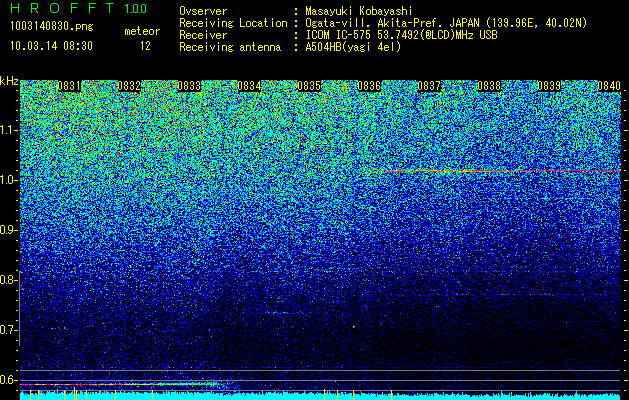The height and width of the screenshot is (400, 629).
Task: Click the yellow-red signal trace below 0.6 kHz
Action: (118, 384)
